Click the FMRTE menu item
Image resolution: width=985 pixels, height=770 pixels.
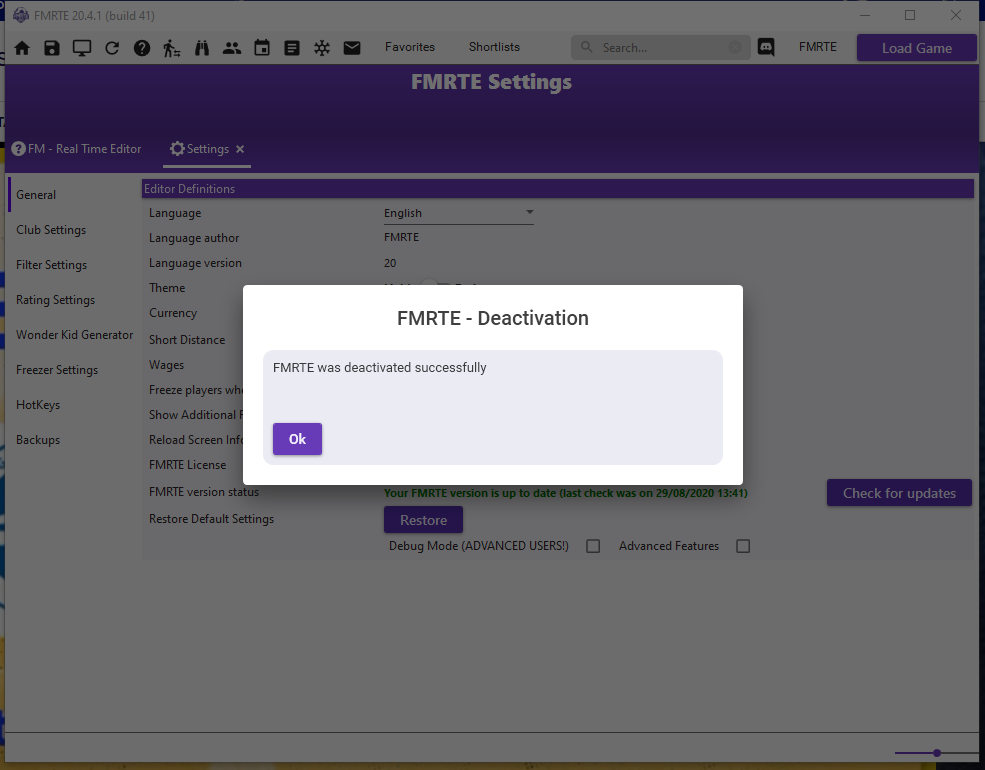(x=818, y=47)
